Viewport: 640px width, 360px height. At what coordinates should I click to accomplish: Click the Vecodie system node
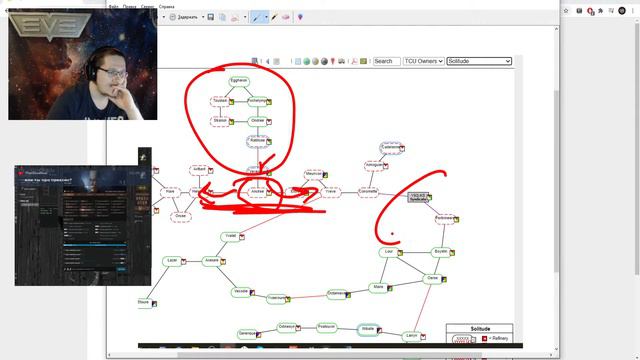coord(241,292)
